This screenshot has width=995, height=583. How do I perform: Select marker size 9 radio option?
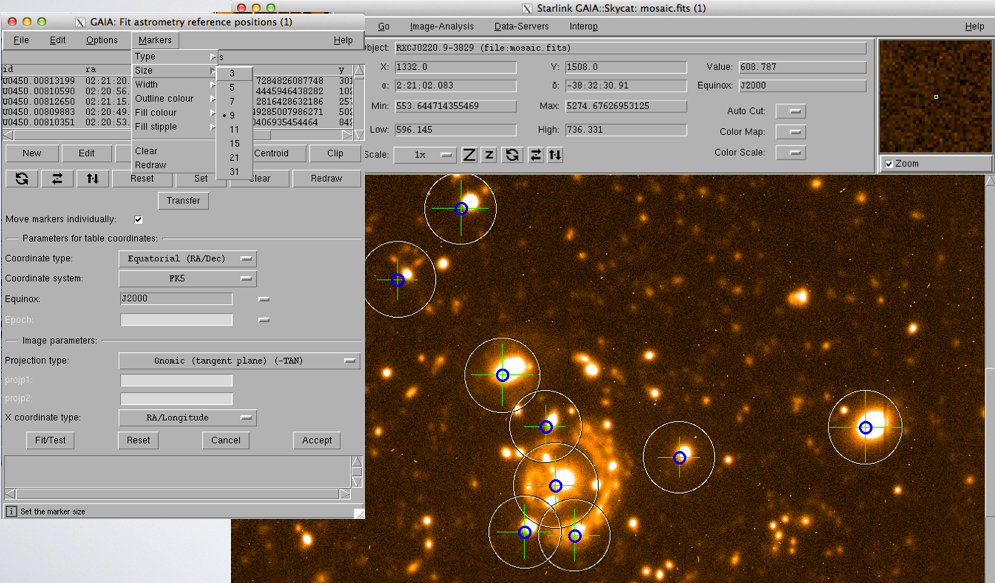233,115
